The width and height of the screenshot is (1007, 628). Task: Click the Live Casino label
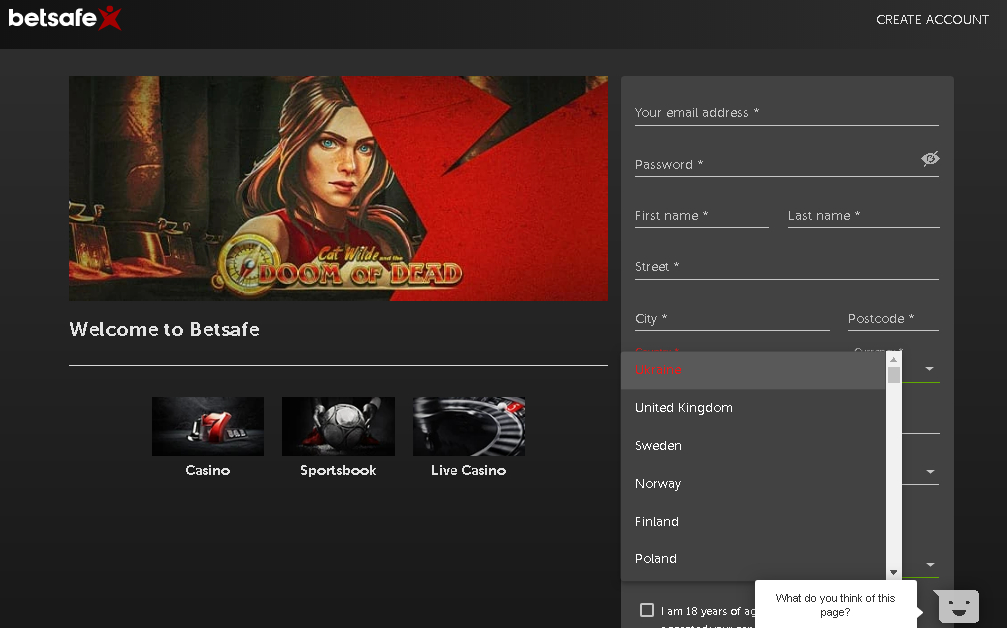pos(469,471)
